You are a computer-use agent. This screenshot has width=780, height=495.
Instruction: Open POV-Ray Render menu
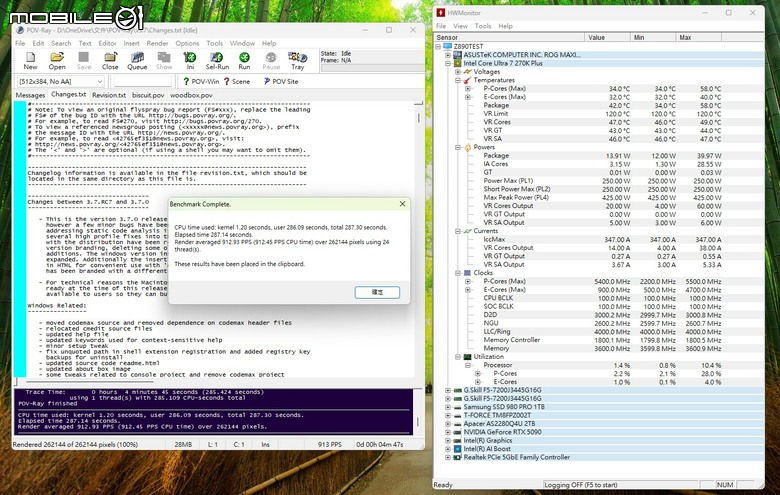[x=157, y=43]
